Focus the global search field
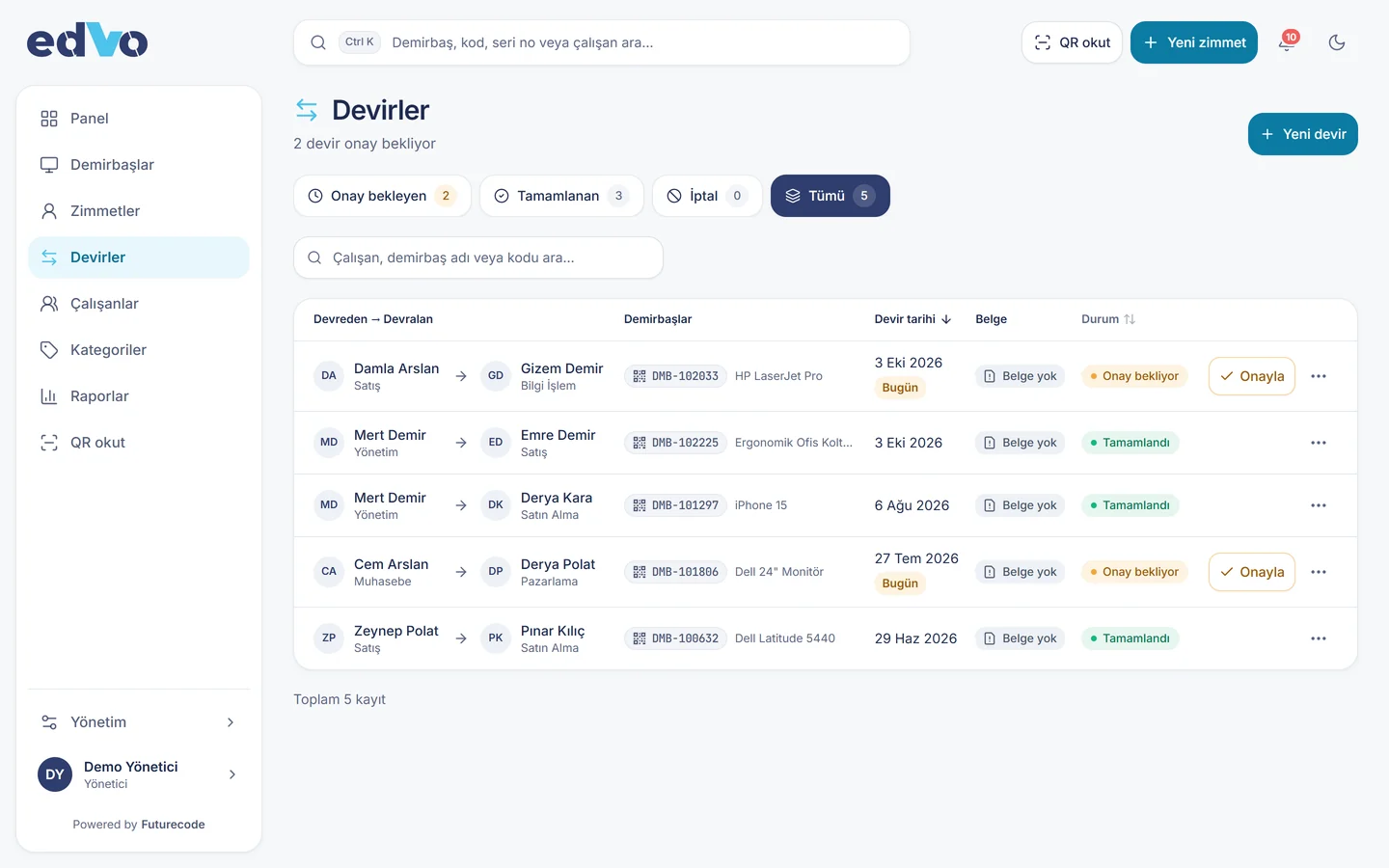1389x868 pixels. (602, 42)
